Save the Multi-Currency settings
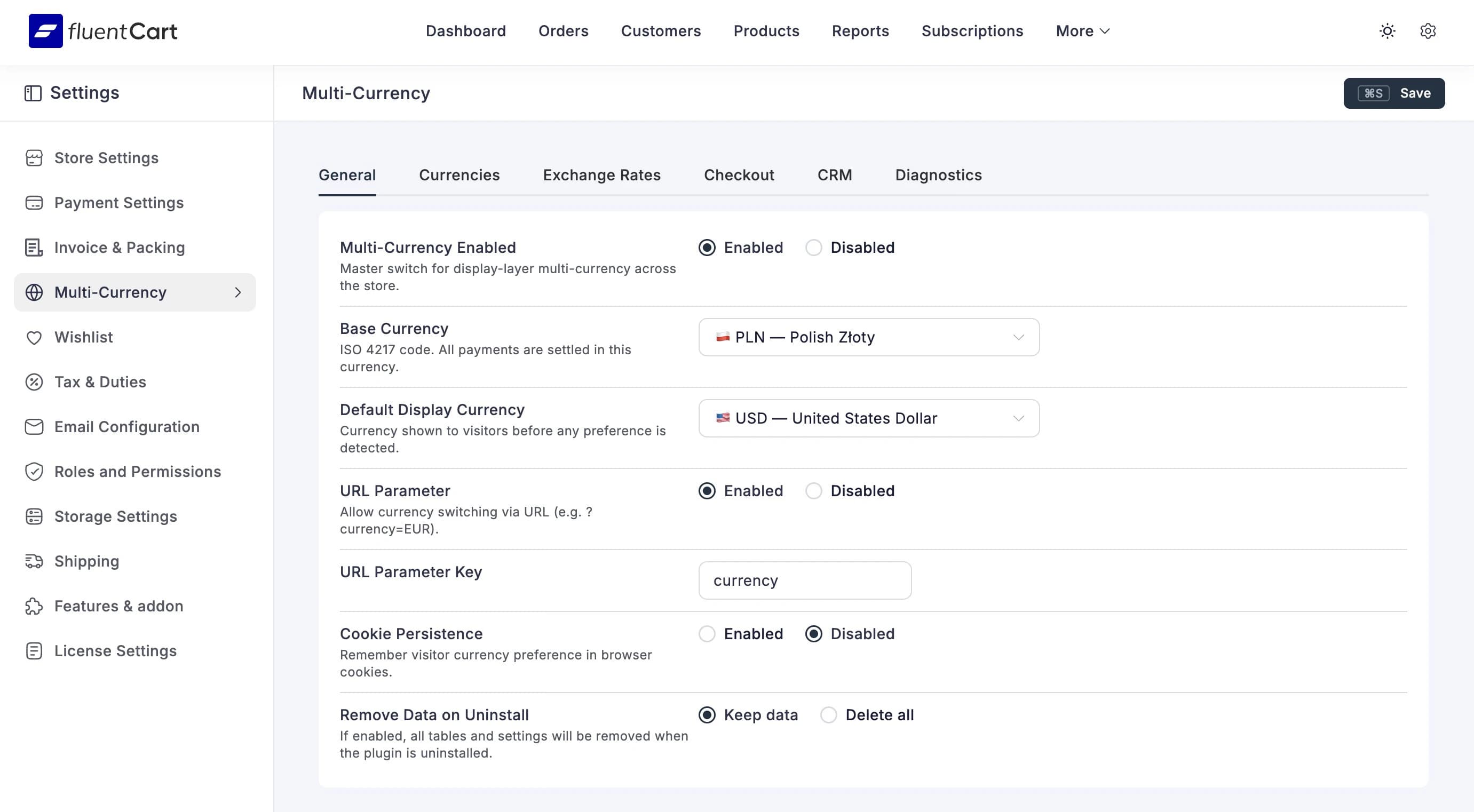The width and height of the screenshot is (1474, 812). [x=1394, y=93]
